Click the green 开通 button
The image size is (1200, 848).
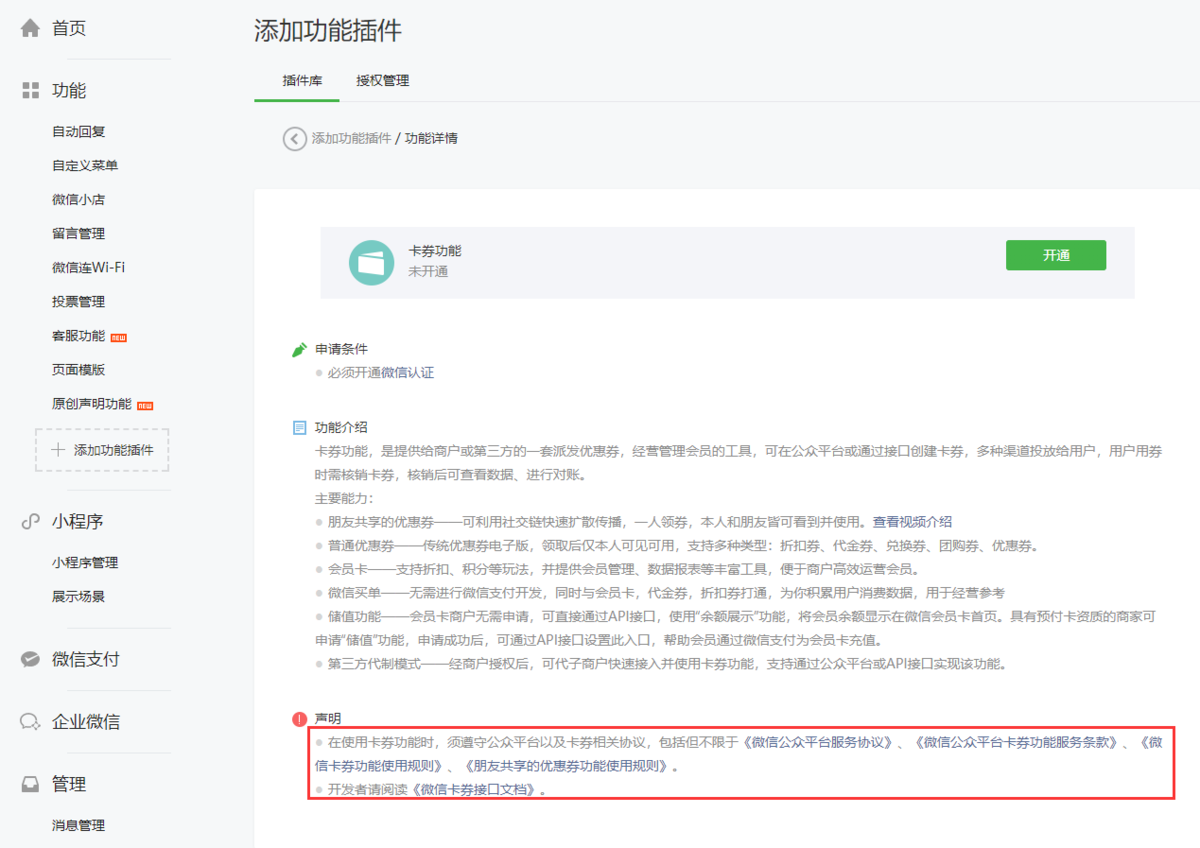1056,255
